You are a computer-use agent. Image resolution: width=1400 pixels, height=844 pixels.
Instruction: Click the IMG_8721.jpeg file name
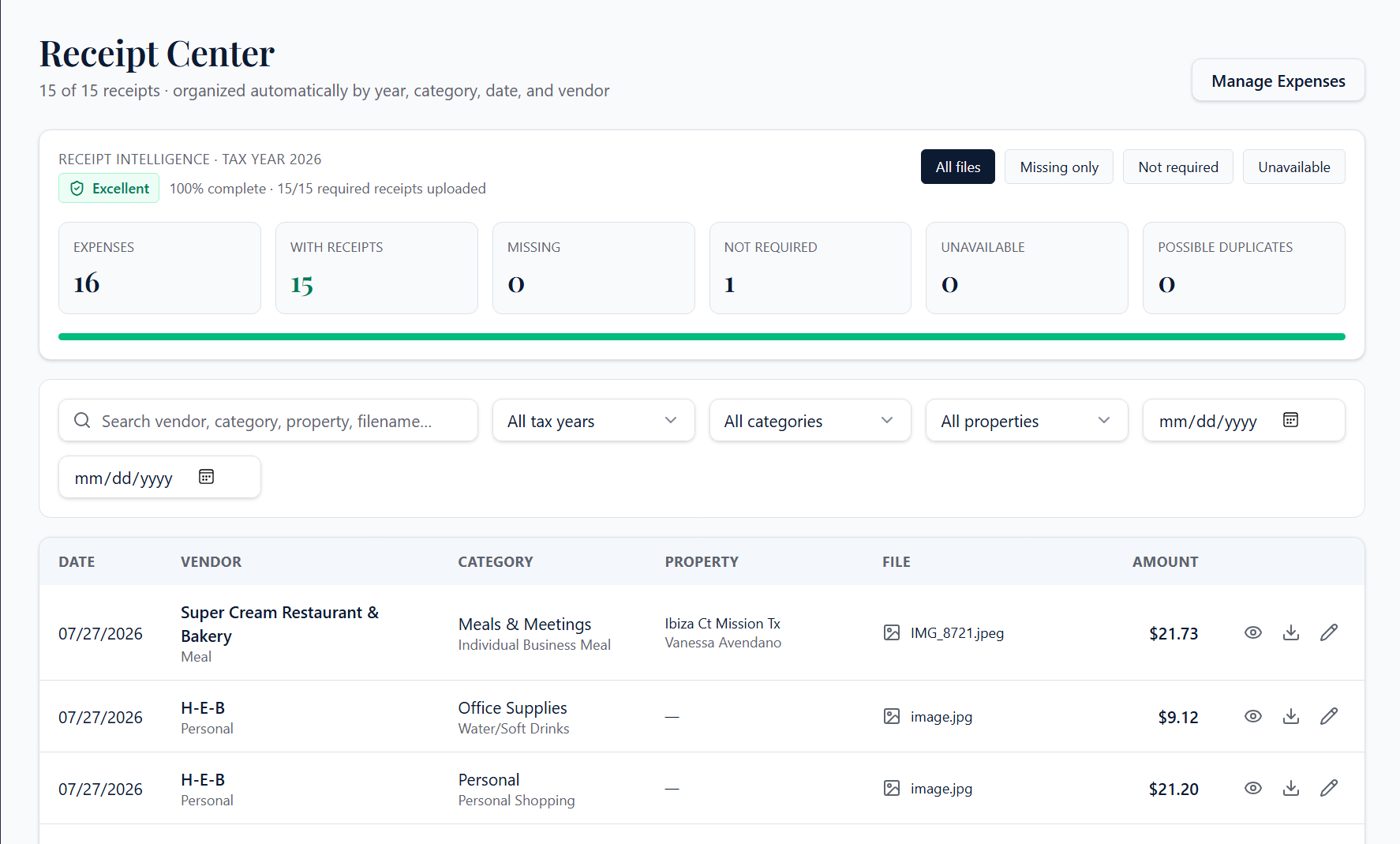(x=957, y=632)
